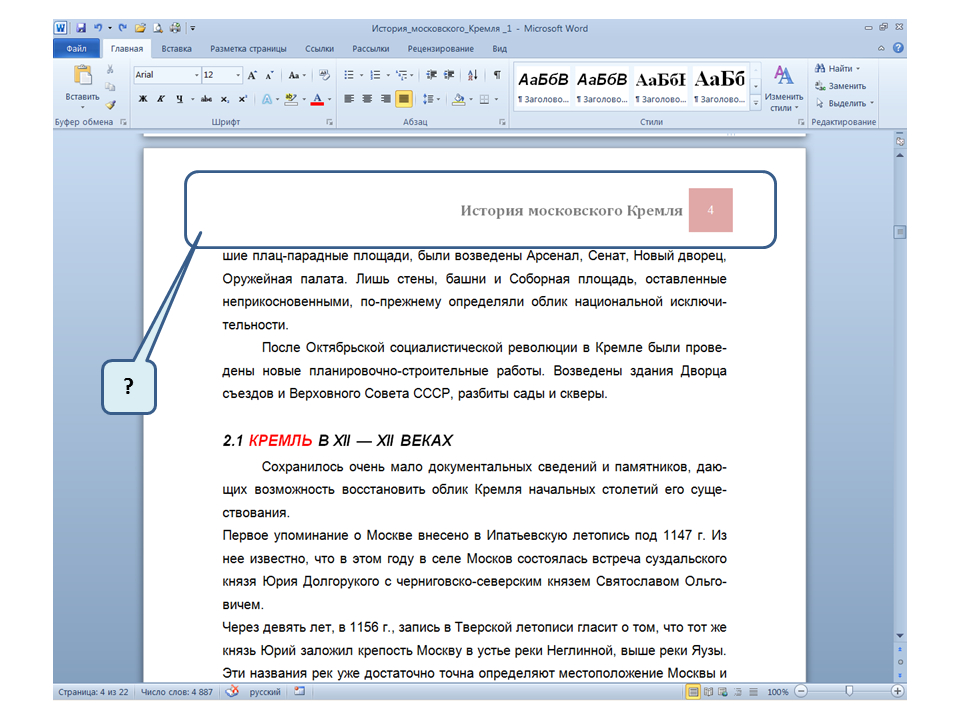Click the Help question mark icon
This screenshot has width=960, height=720.
point(898,48)
